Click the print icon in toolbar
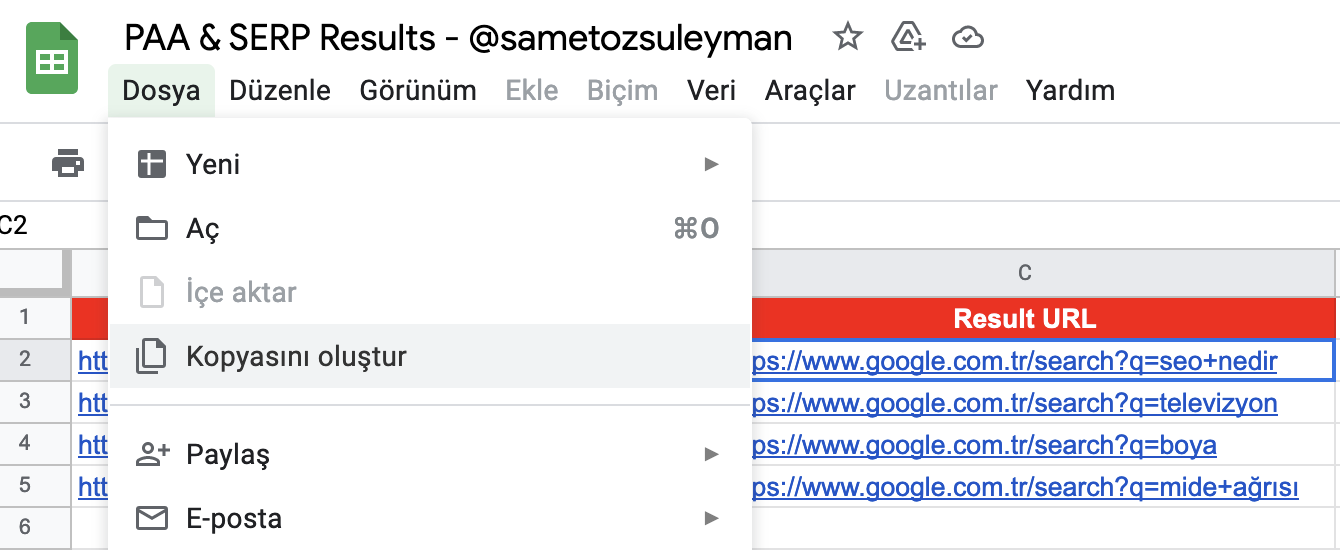 [x=68, y=163]
